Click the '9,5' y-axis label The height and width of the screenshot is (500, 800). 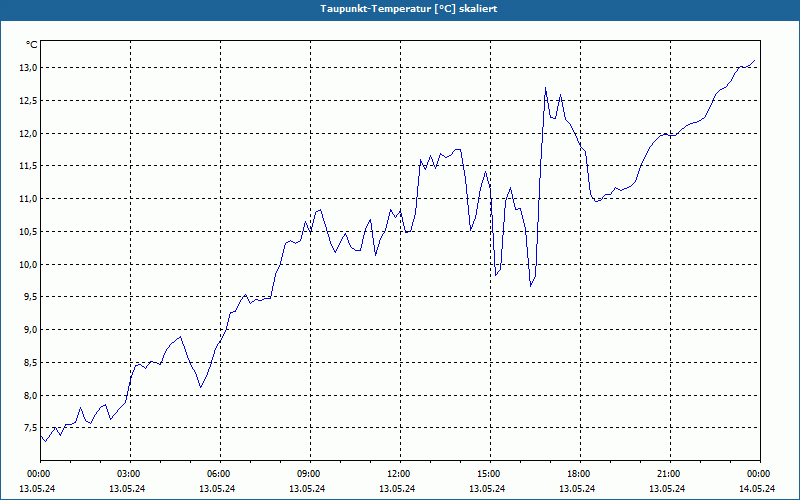[30, 297]
